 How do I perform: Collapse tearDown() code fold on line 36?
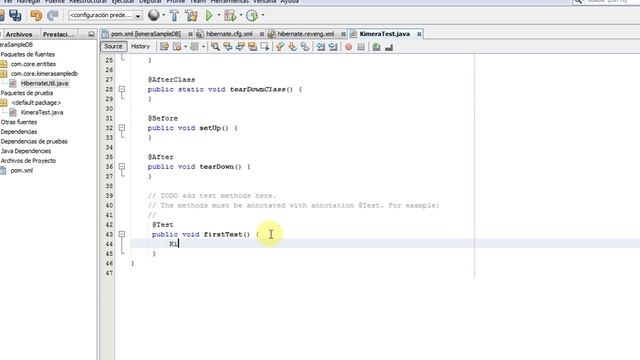tap(122, 167)
